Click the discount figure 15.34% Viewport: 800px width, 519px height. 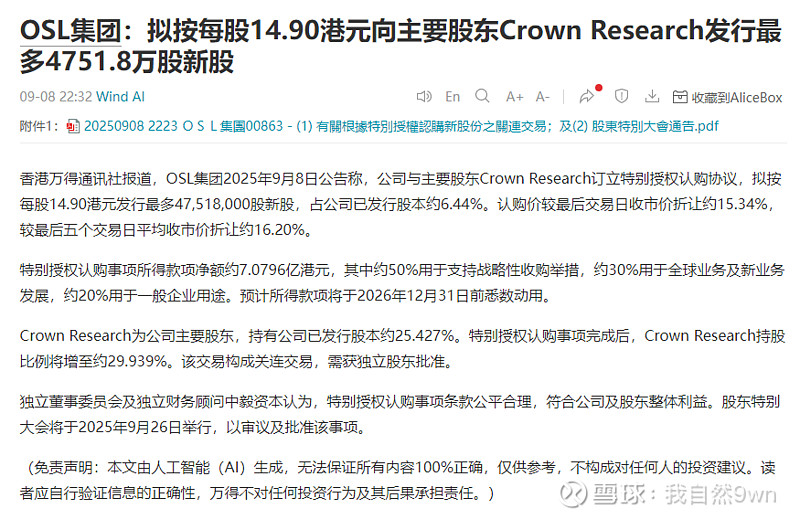click(x=742, y=204)
